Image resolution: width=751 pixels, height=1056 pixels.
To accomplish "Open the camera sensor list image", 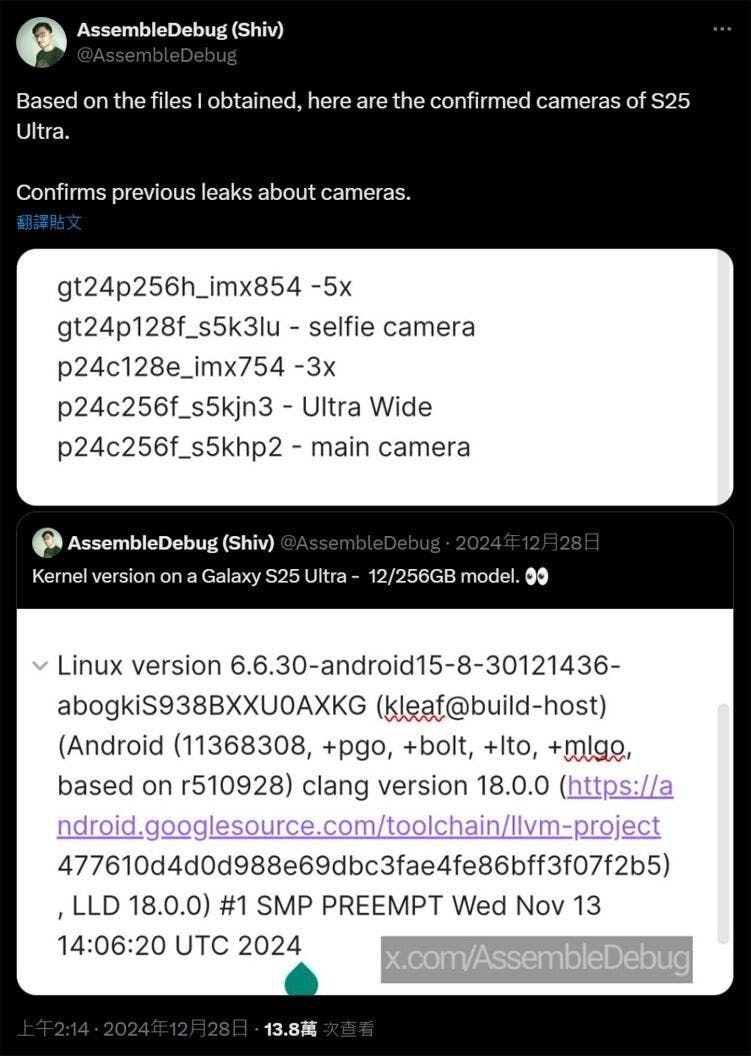I will tap(374, 377).
